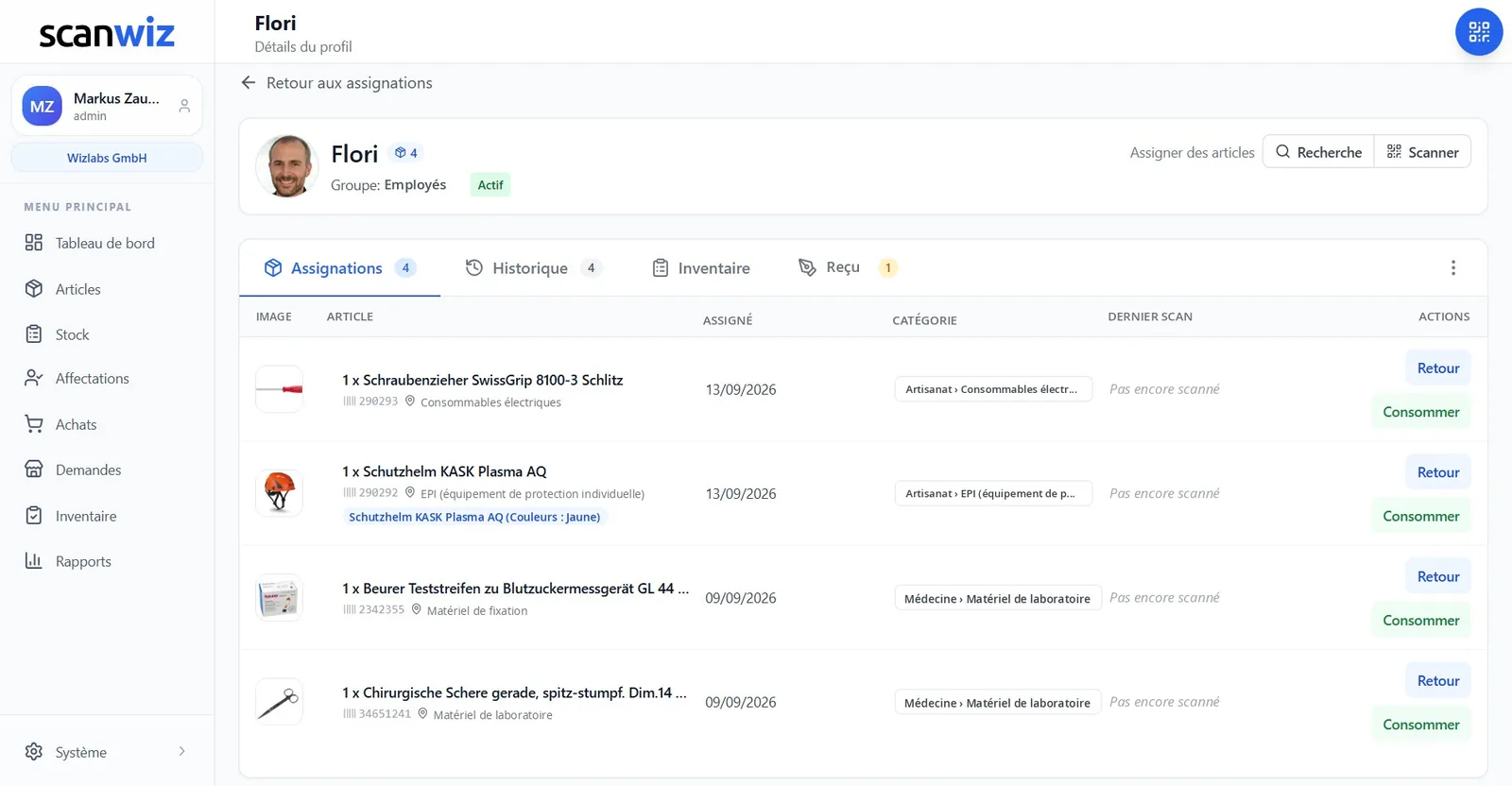This screenshot has width=1512, height=786.
Task: Click Retour for Beurer Teststreifen
Action: [x=1438, y=576]
